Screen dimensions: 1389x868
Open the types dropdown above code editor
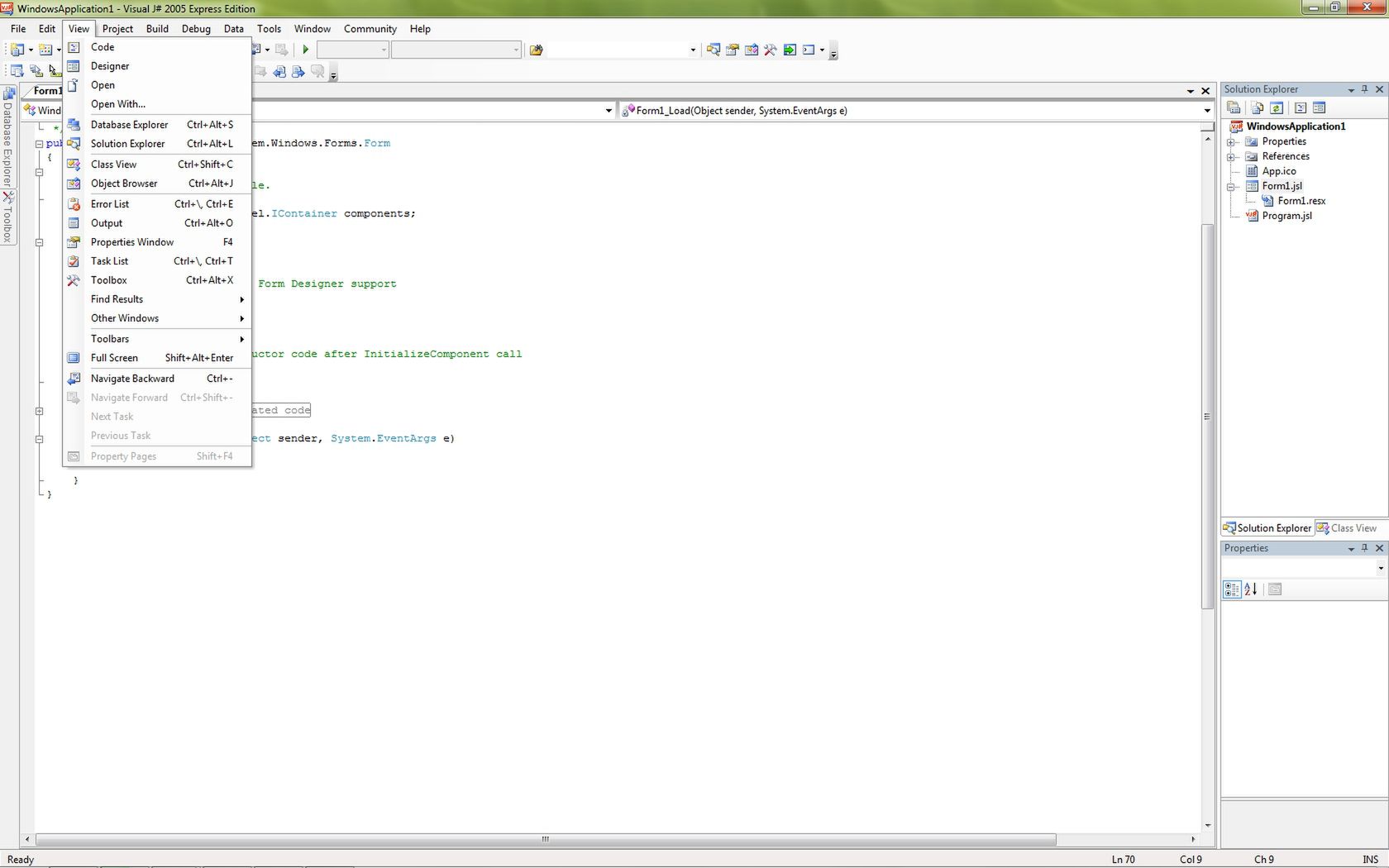pyautogui.click(x=609, y=111)
